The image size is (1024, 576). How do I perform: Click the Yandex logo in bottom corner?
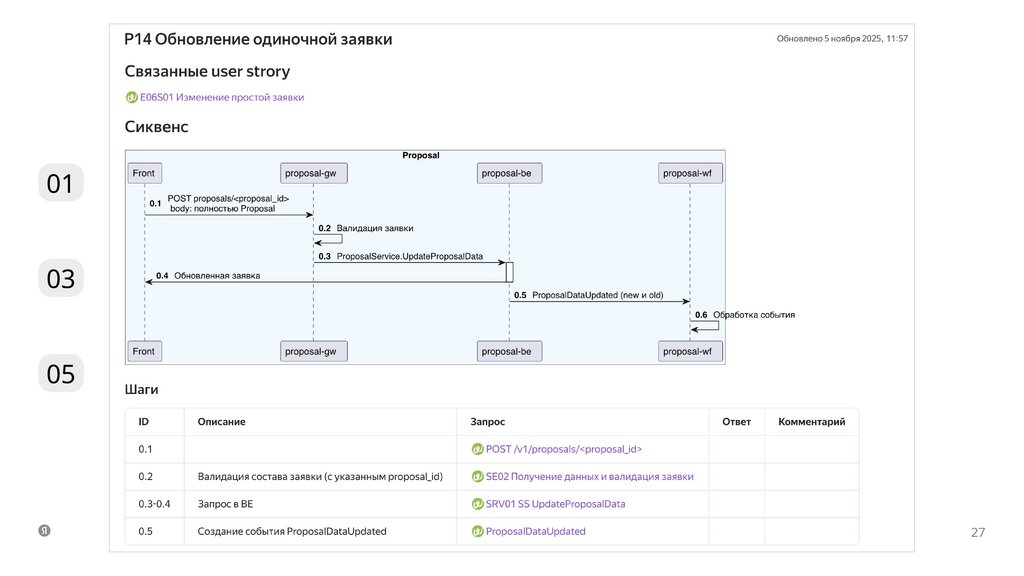point(45,531)
